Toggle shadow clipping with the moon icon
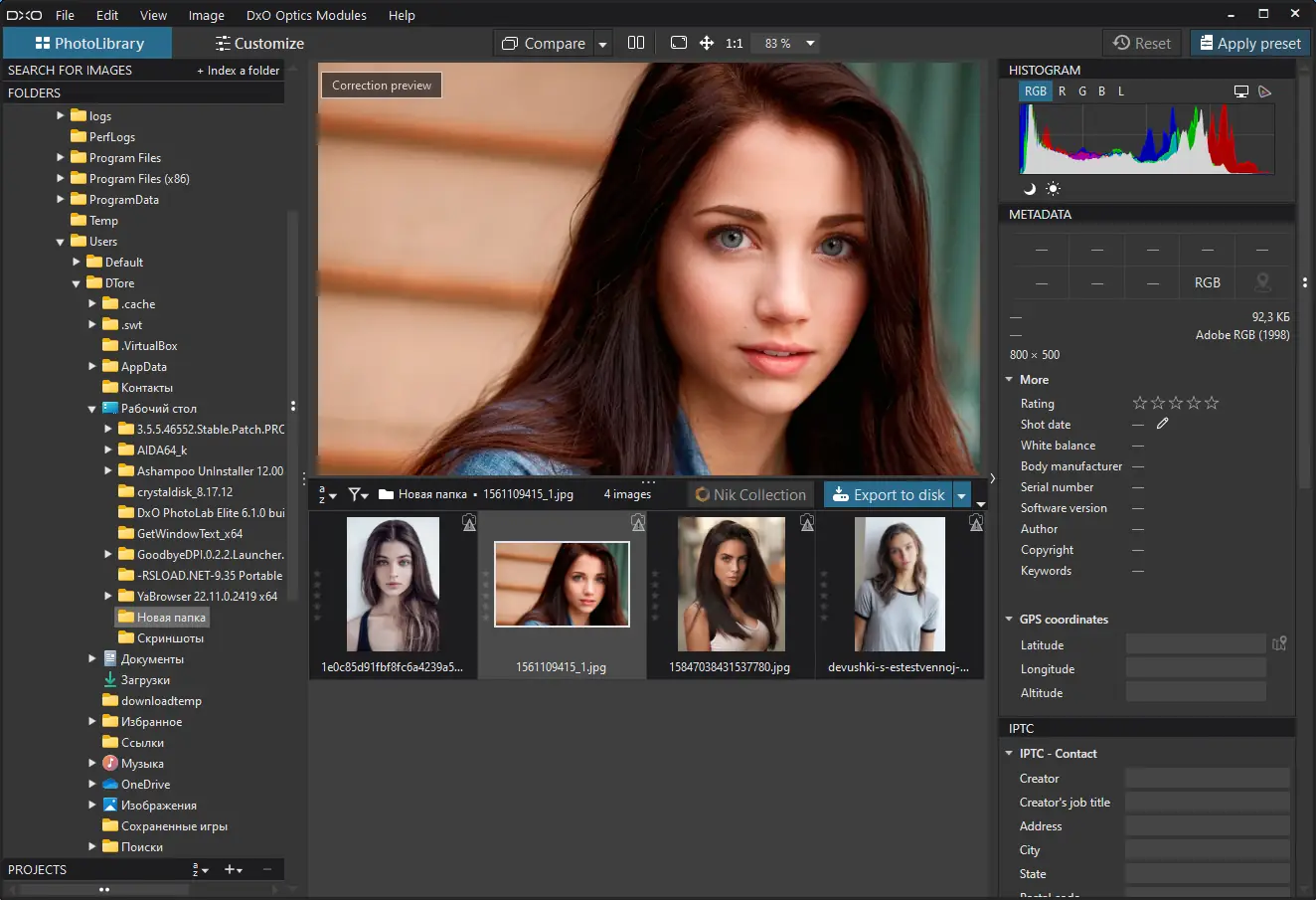 [x=1030, y=188]
